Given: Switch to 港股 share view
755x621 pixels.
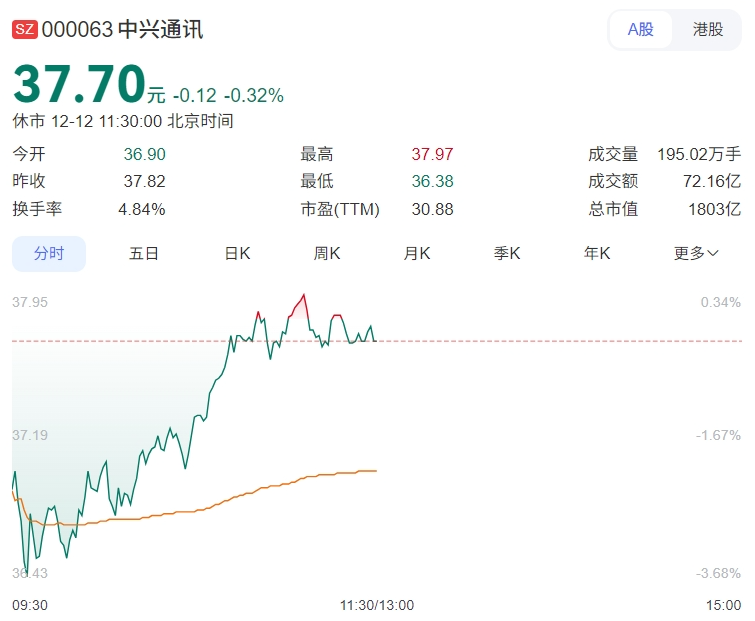Looking at the screenshot, I should [x=708, y=29].
